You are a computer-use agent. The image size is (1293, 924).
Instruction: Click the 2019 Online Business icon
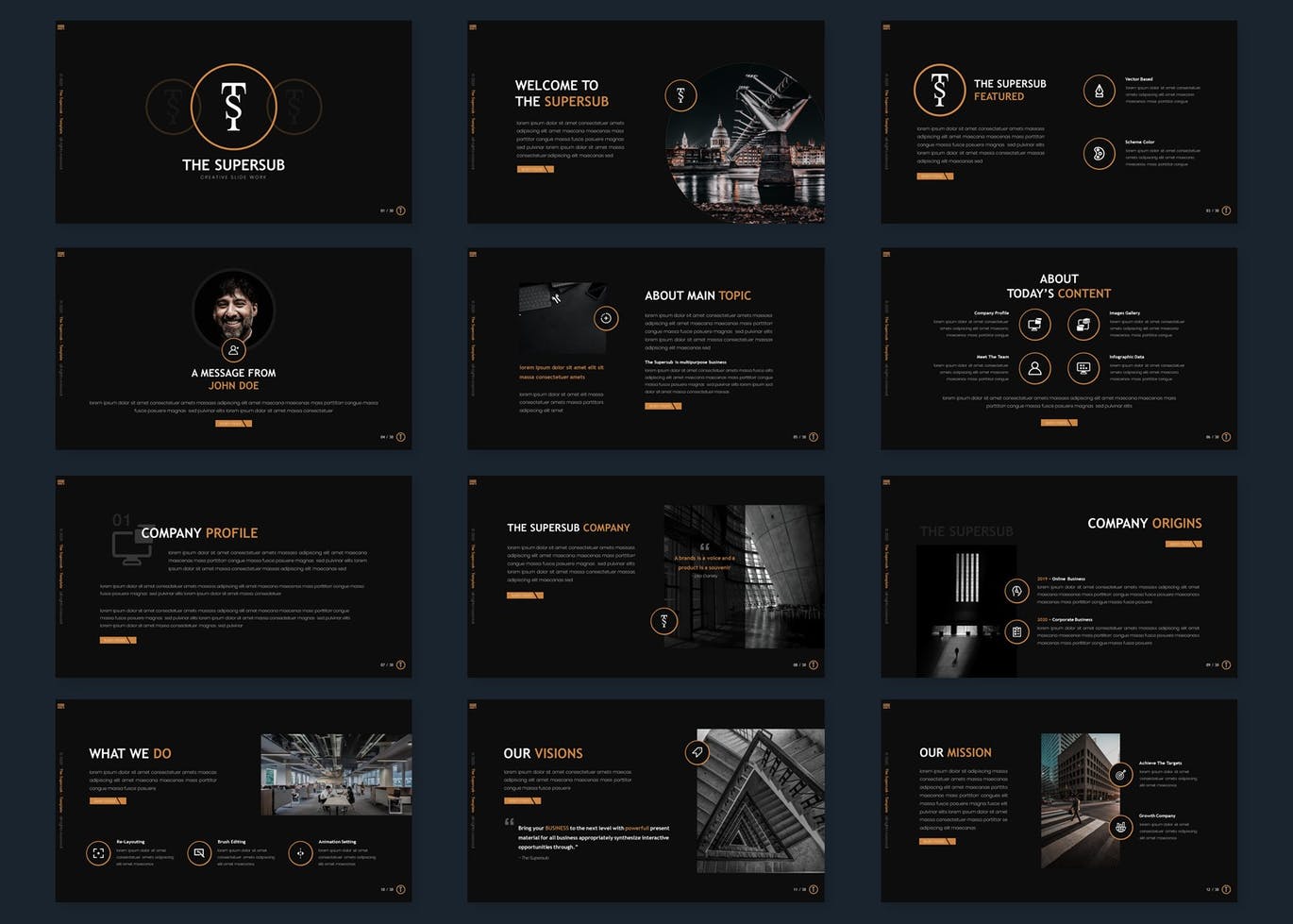(1016, 591)
